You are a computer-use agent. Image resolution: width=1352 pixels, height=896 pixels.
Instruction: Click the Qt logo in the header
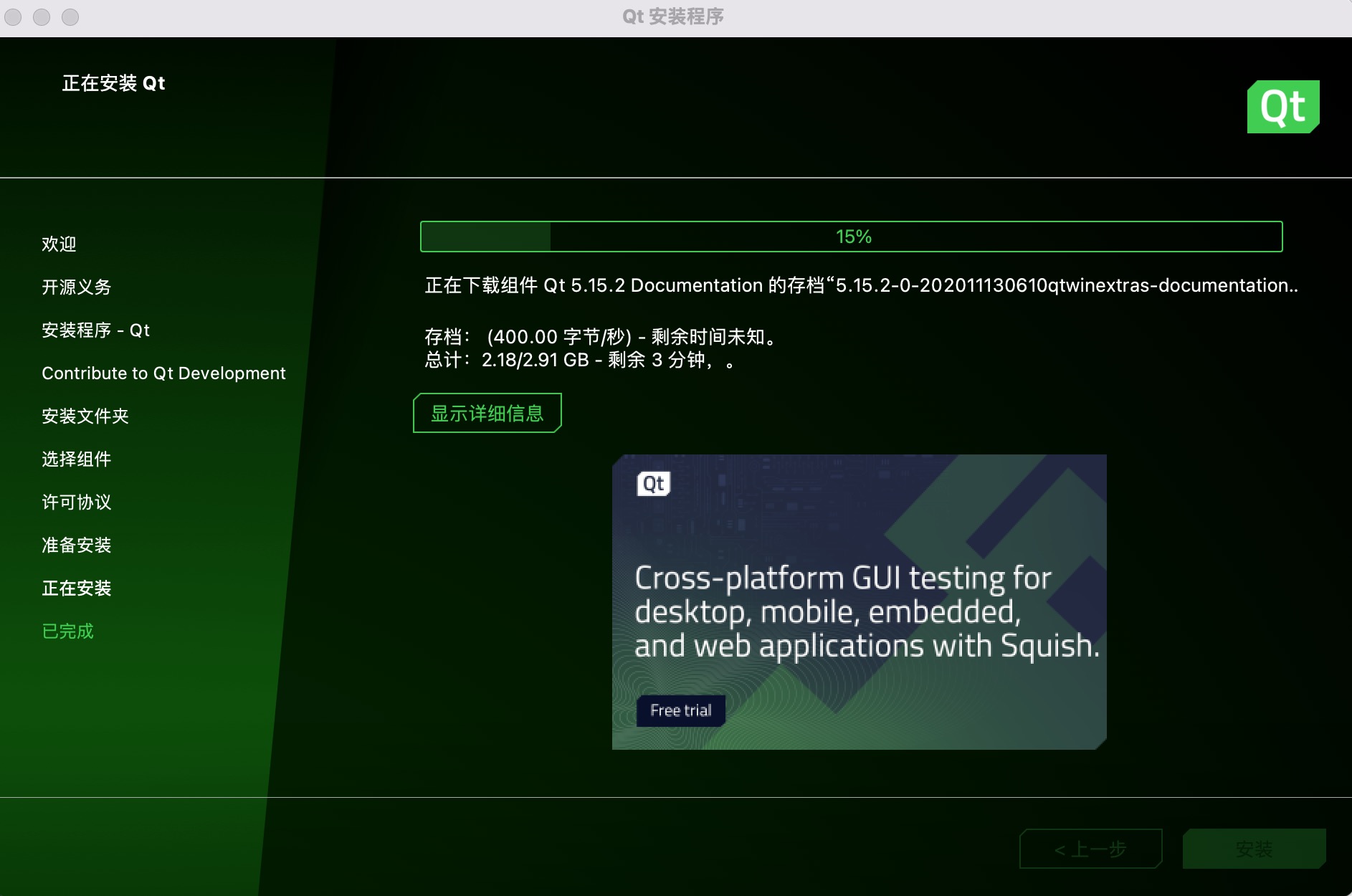tap(1283, 107)
